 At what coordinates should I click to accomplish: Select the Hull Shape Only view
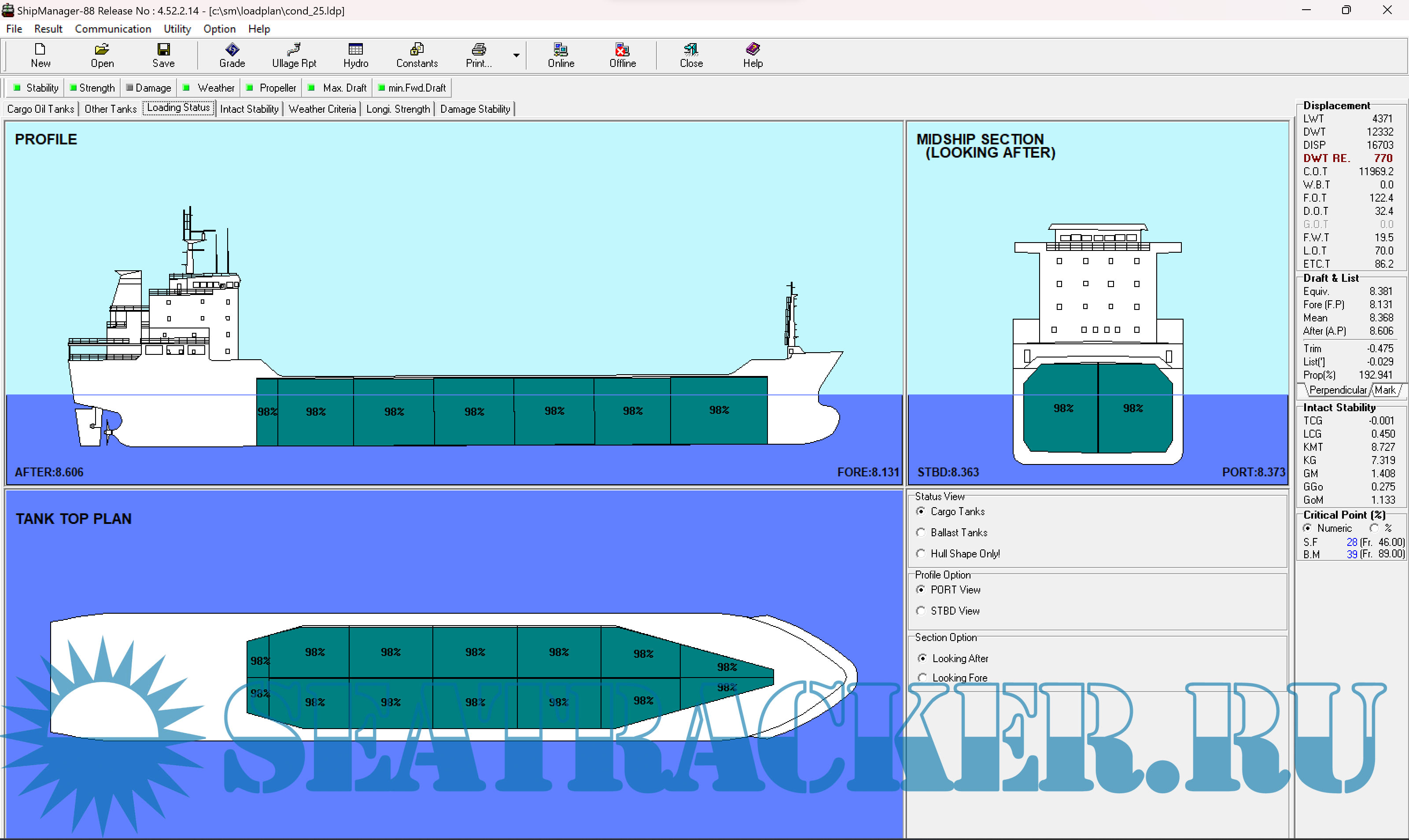(921, 553)
